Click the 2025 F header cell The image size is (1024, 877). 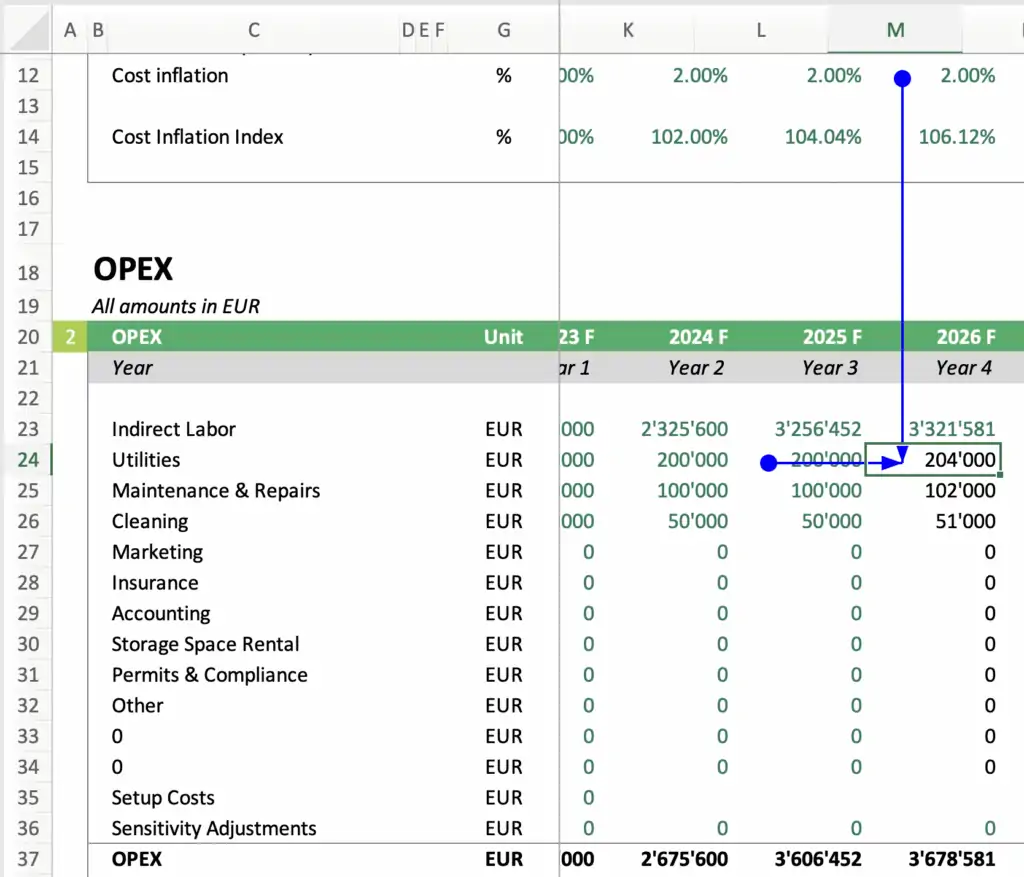[832, 337]
